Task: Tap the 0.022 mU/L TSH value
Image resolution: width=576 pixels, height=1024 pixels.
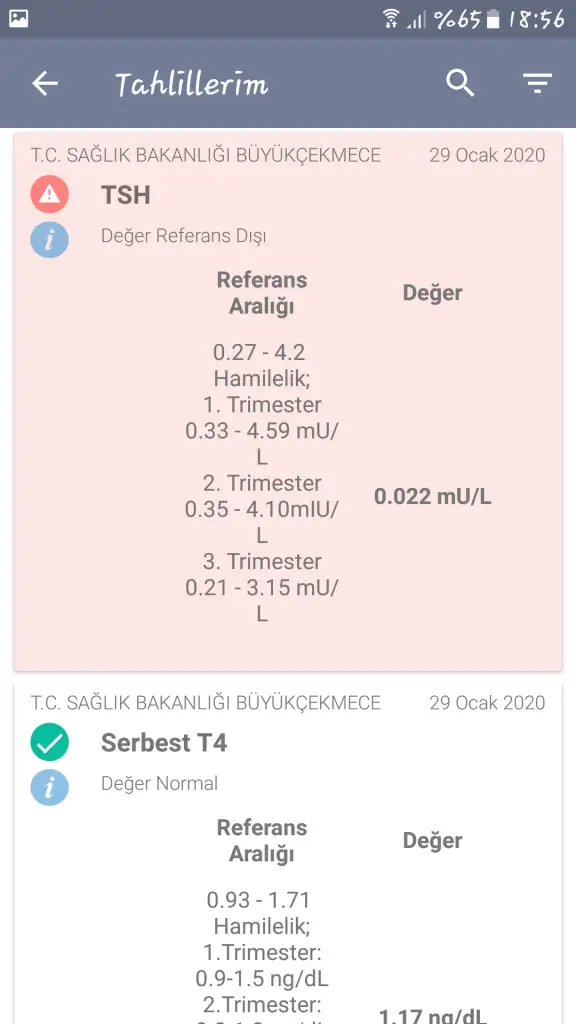Action: pyautogui.click(x=432, y=497)
